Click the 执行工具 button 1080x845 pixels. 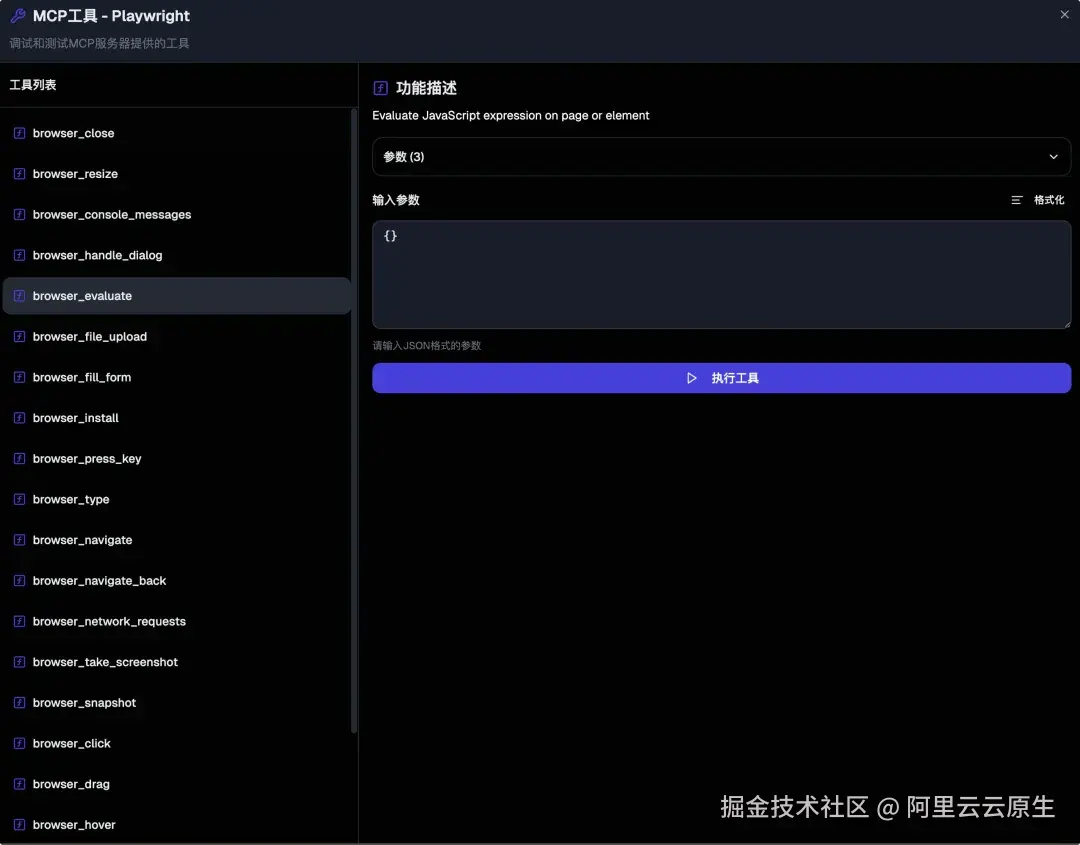[721, 377]
